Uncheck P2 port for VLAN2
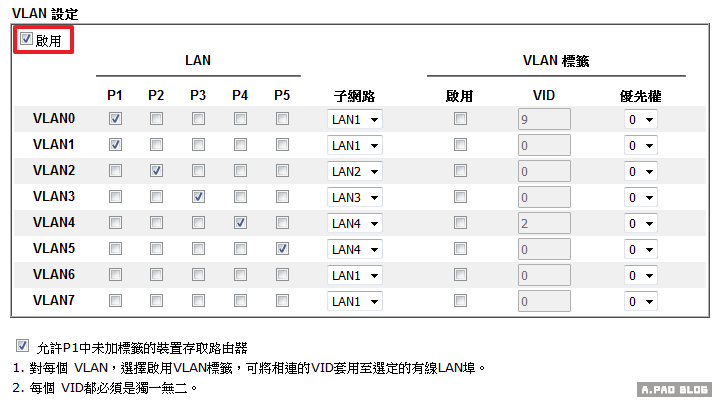The image size is (717, 402). tap(156, 171)
